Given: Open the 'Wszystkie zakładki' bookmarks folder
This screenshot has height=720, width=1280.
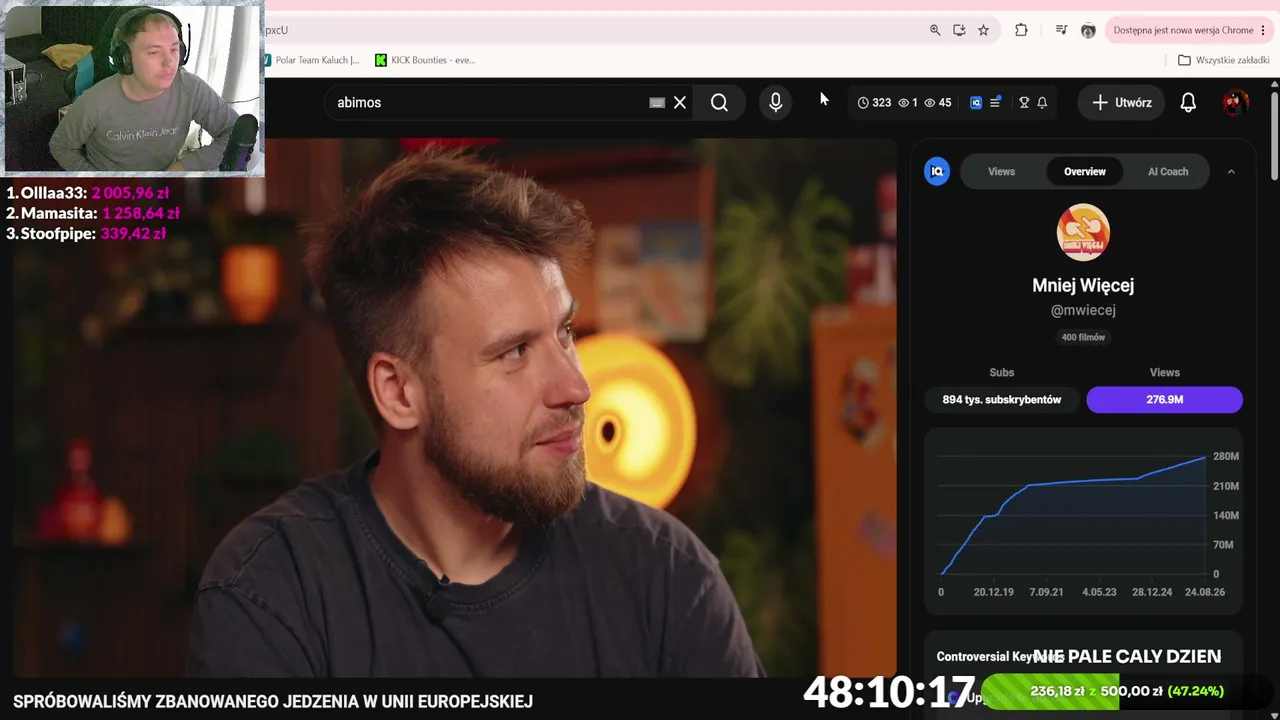Looking at the screenshot, I should [x=1223, y=60].
